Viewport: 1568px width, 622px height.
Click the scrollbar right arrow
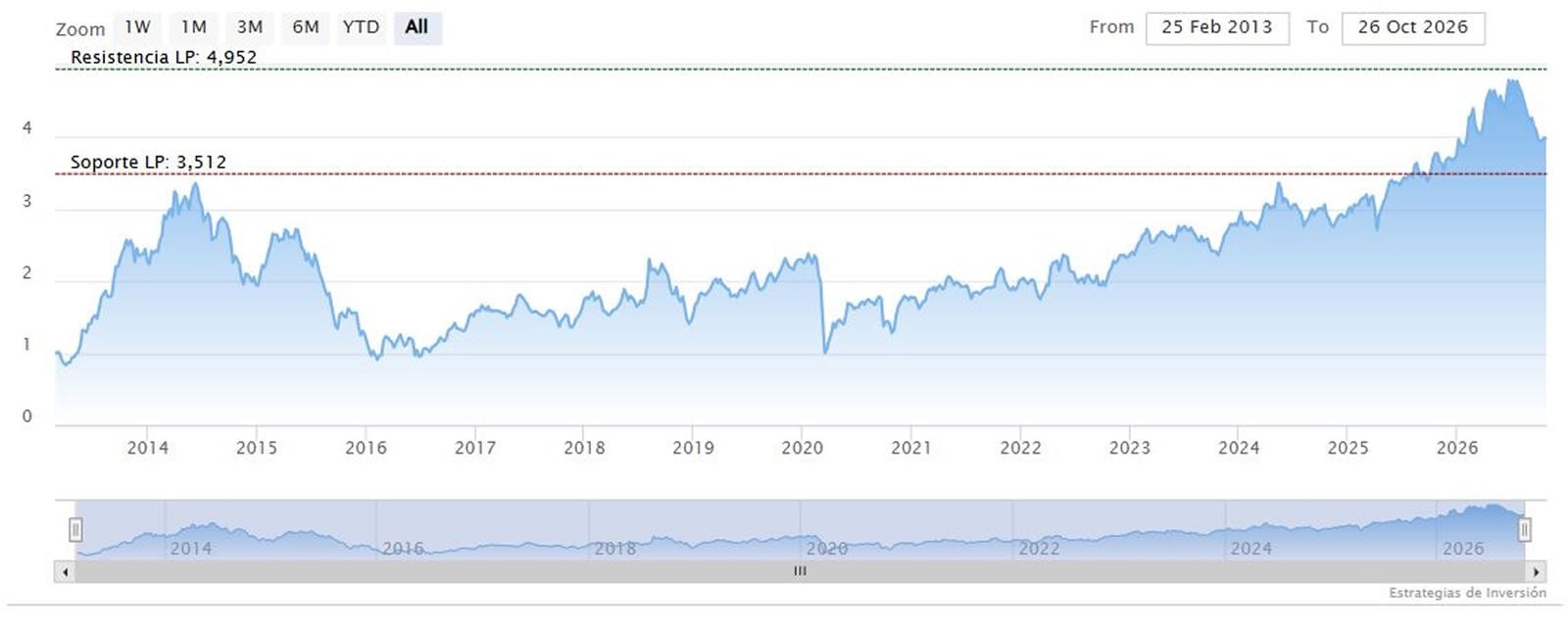point(1536,571)
